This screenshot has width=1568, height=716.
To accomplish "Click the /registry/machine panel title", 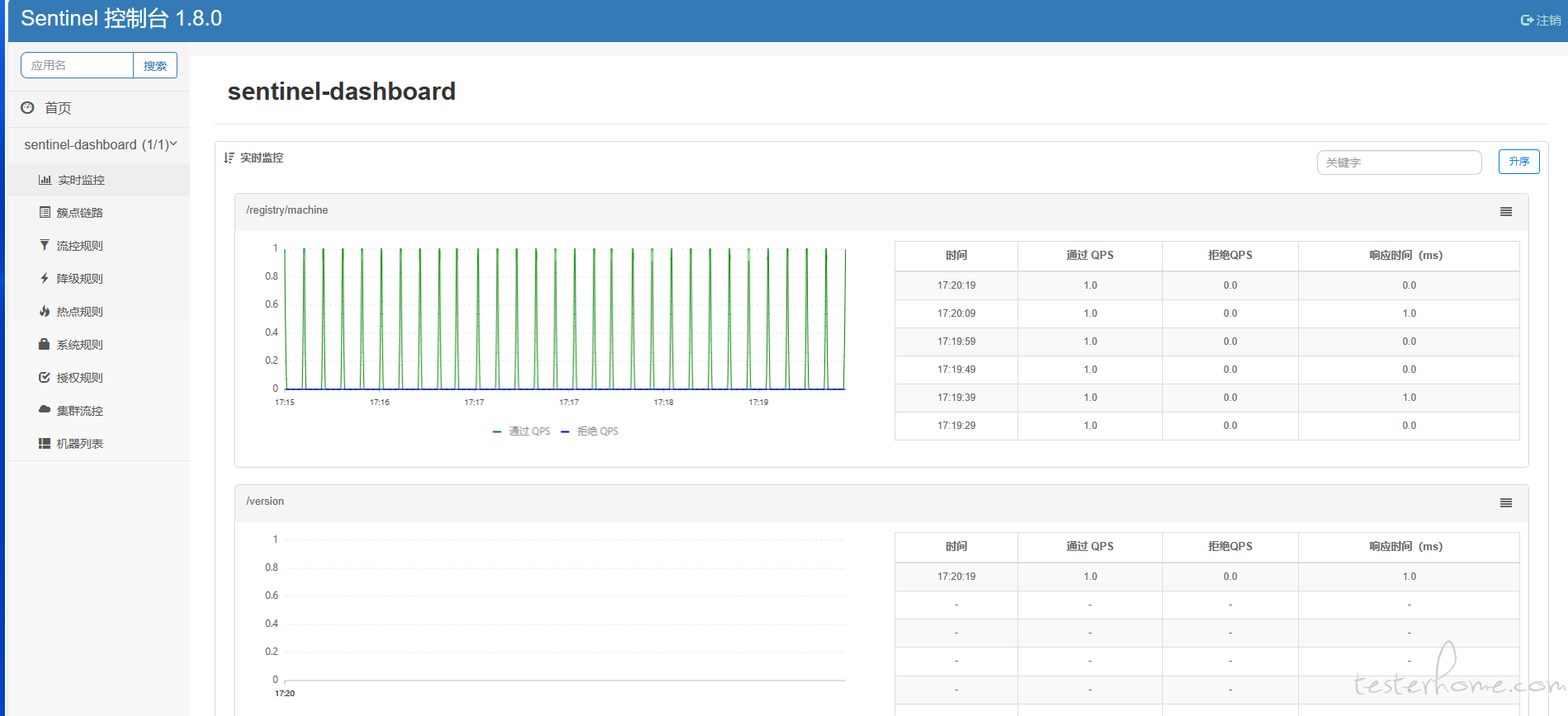I will click(287, 210).
